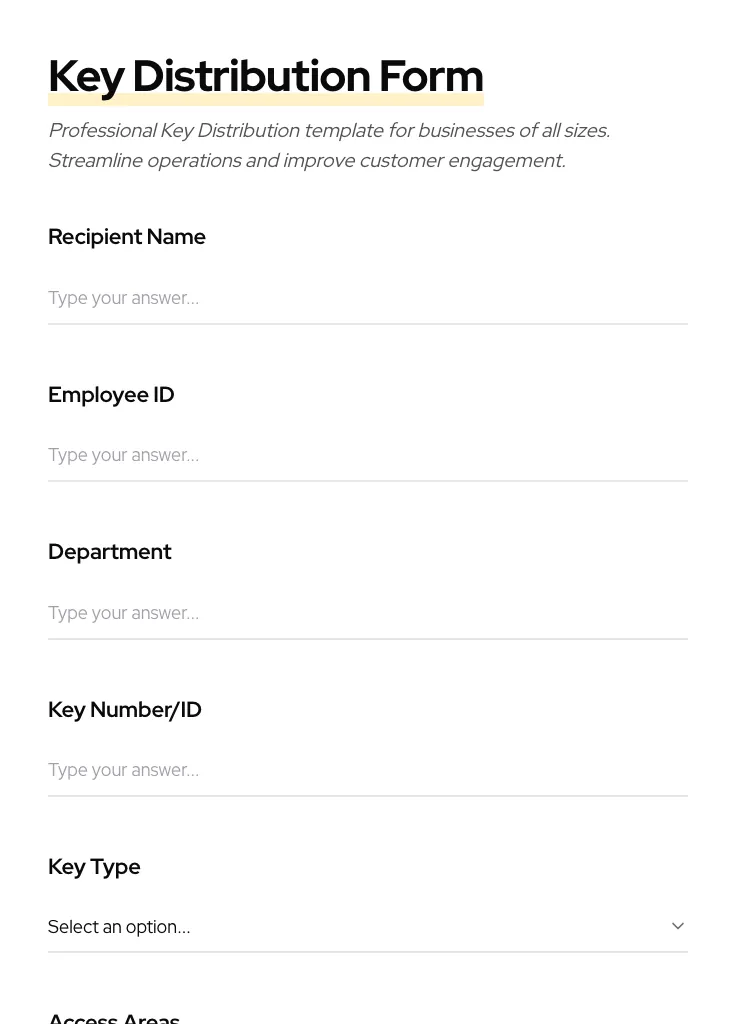The width and height of the screenshot is (736, 1024).
Task: Click the Key Type field label
Action: (94, 867)
